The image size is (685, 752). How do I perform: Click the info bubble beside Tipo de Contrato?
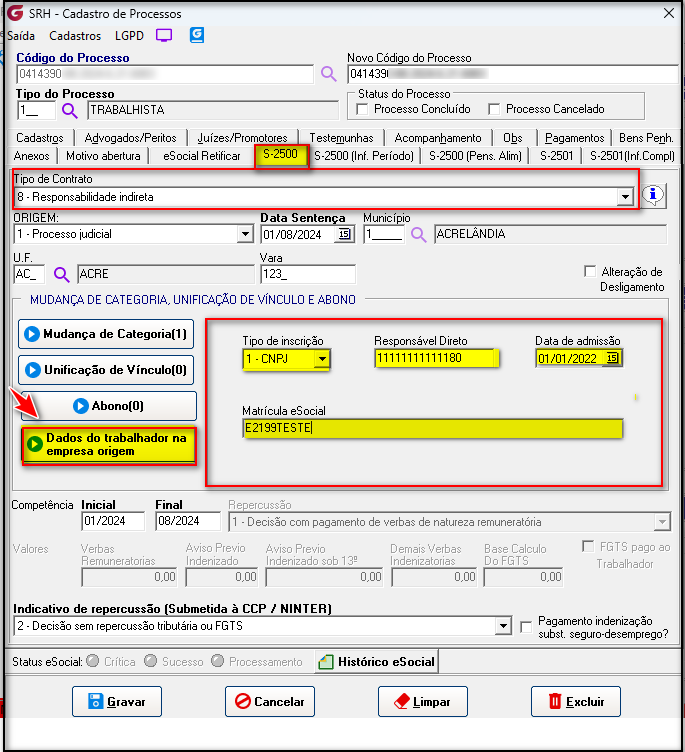(653, 196)
